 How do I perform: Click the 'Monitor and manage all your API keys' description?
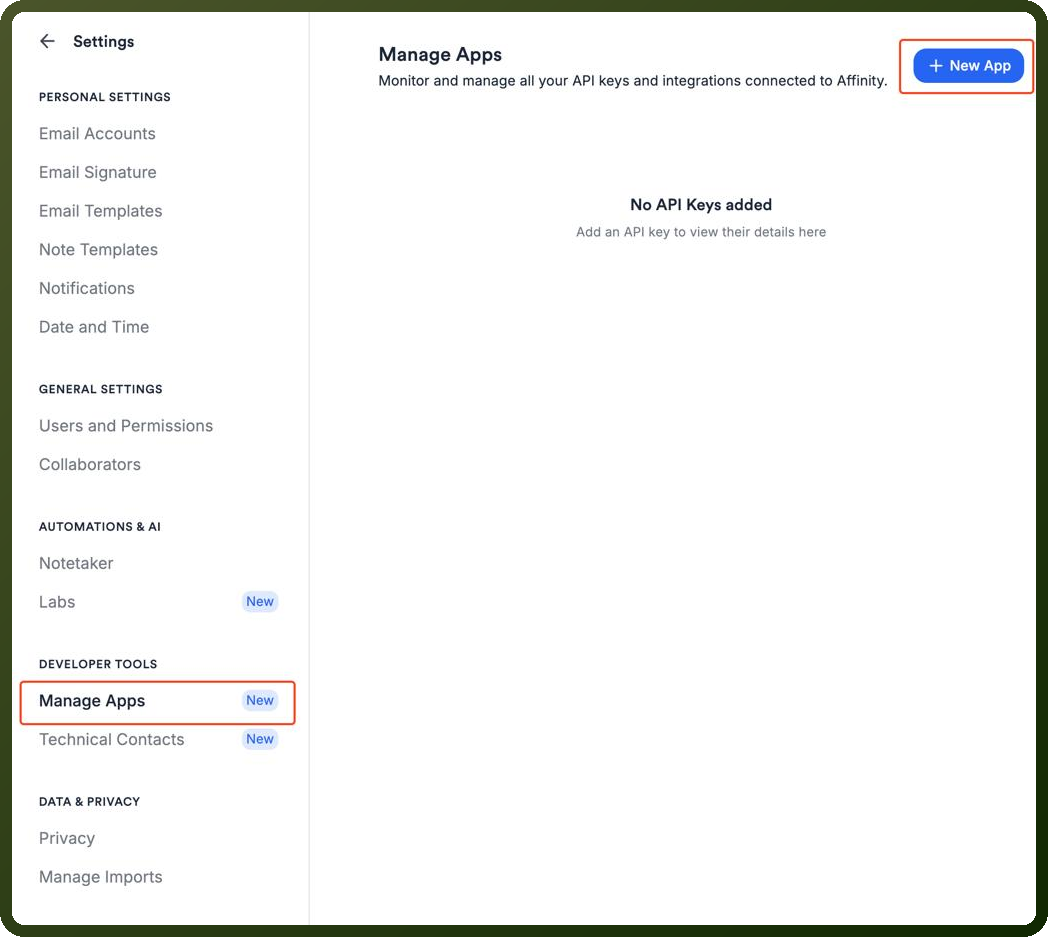(632, 81)
